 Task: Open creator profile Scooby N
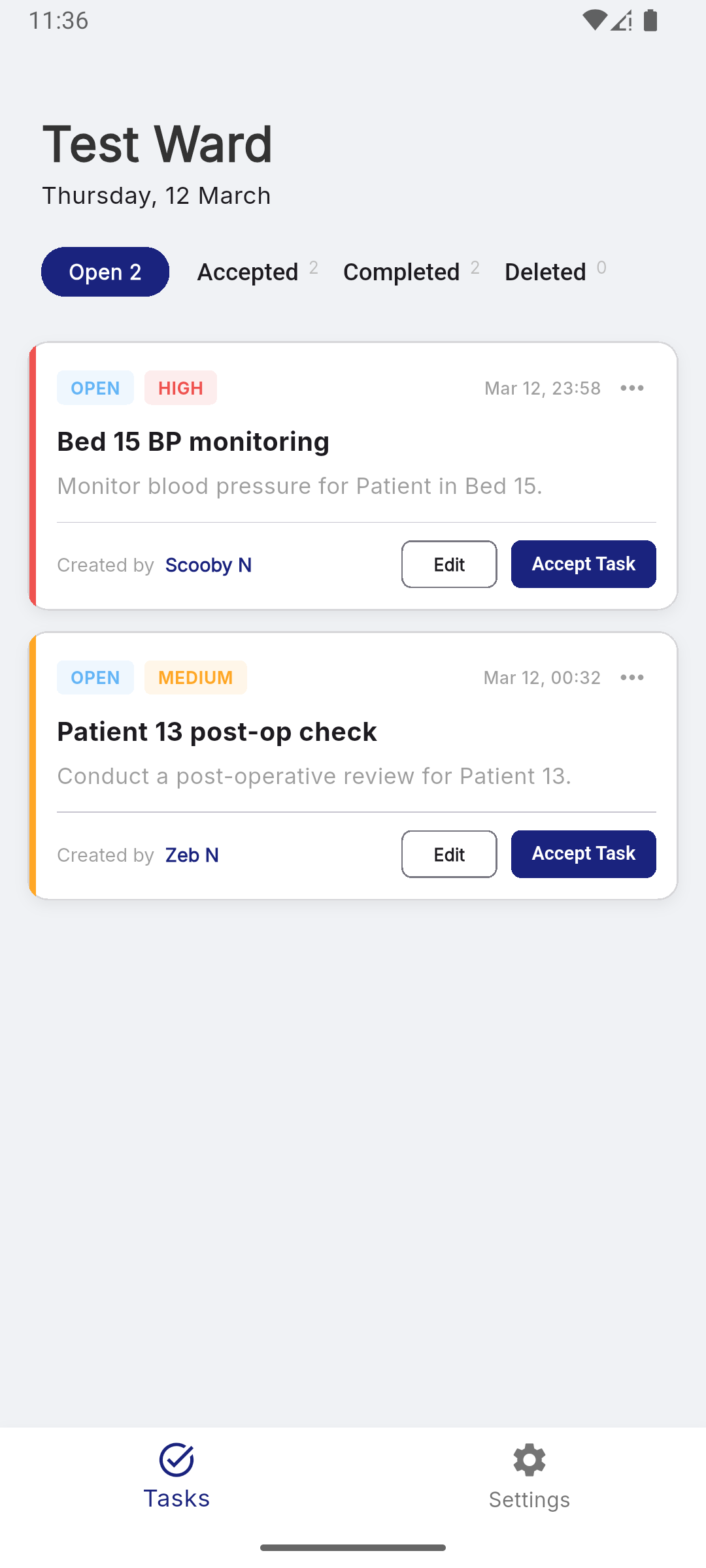tap(209, 565)
